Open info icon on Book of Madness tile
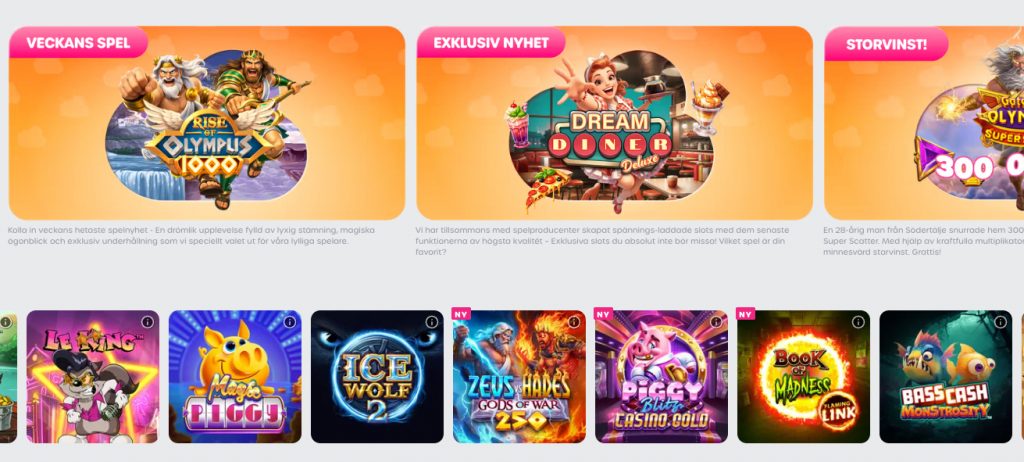1024x462 pixels. pyautogui.click(x=858, y=322)
